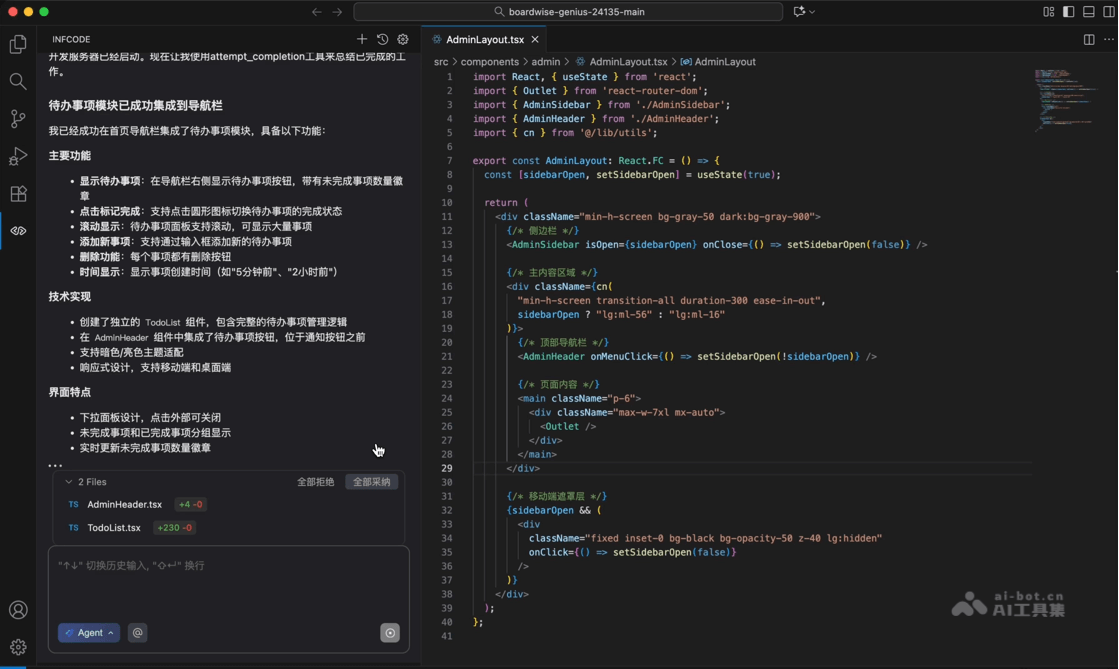Open the Explorer view in the activity bar

point(17,44)
